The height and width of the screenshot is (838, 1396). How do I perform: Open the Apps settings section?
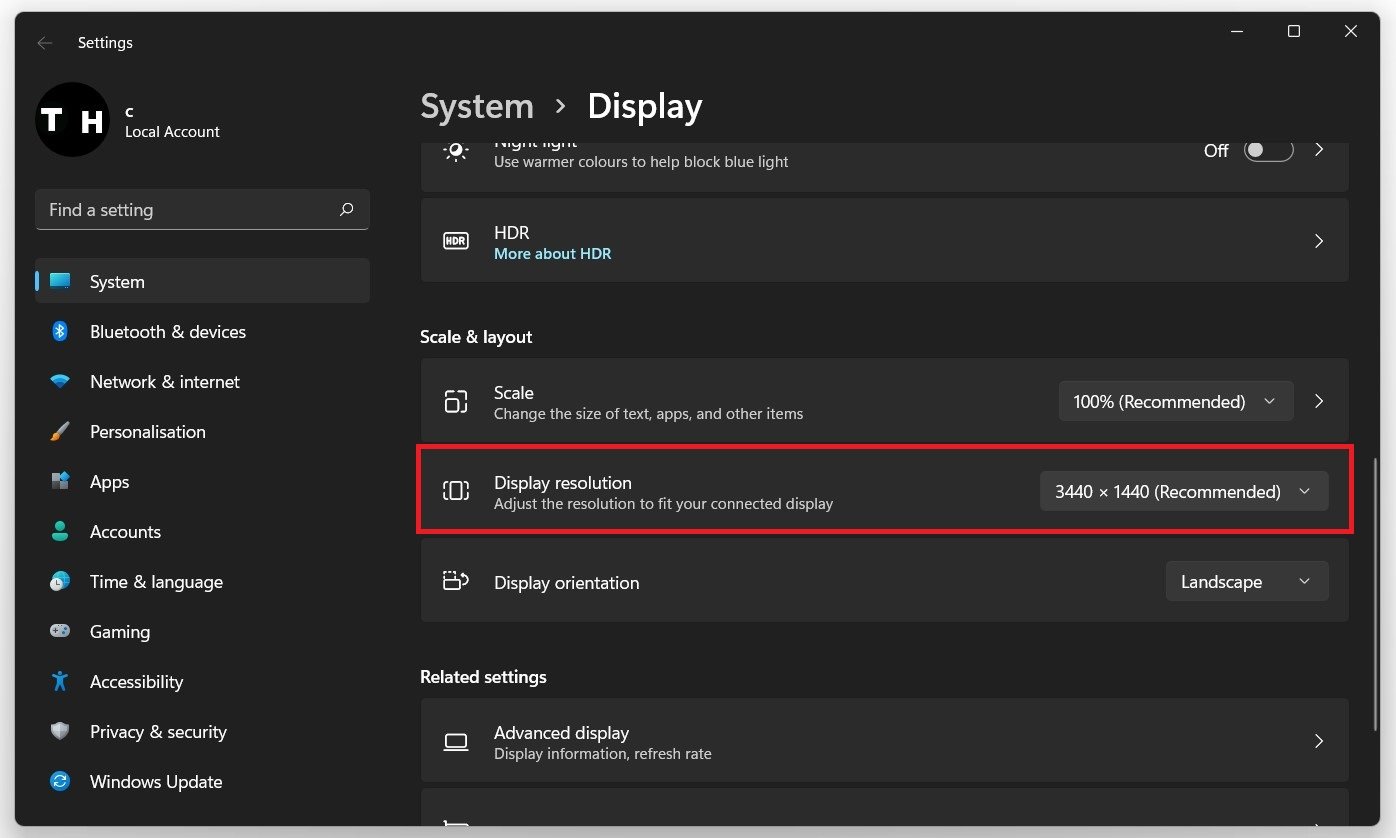(109, 482)
